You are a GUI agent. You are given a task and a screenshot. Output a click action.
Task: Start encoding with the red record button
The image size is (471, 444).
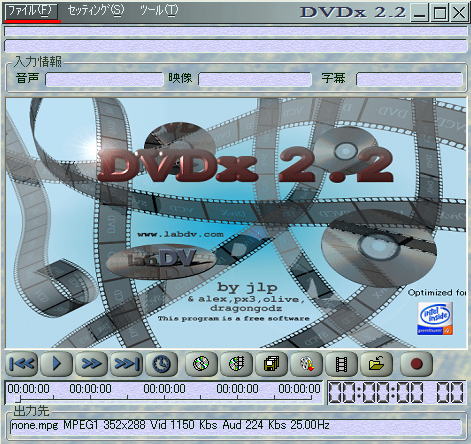tap(416, 364)
